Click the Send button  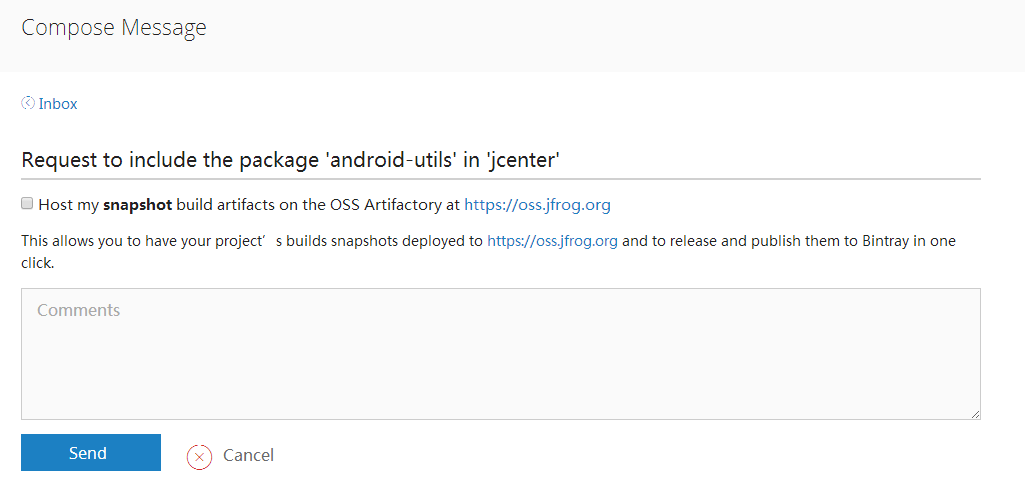coord(91,453)
